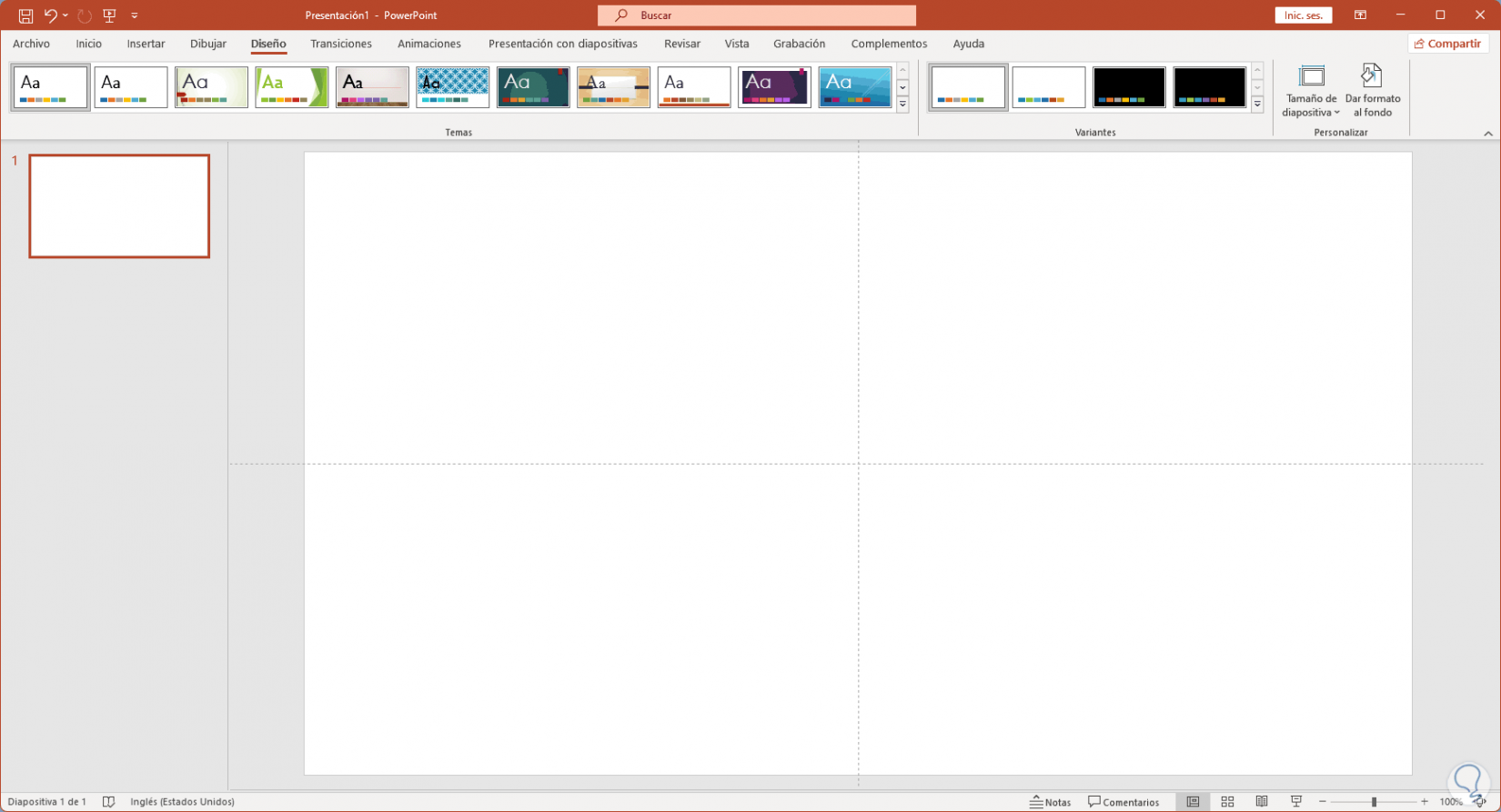This screenshot has height=812, width=1501.
Task: Apply the bright blue theme at gallery end
Action: pyautogui.click(x=855, y=87)
